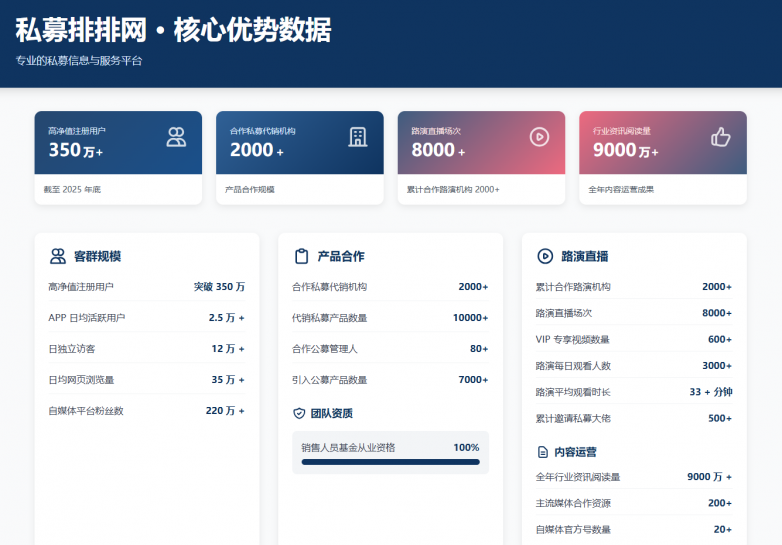
Task: Click the APP 日均活跃用户 row
Action: [146, 318]
